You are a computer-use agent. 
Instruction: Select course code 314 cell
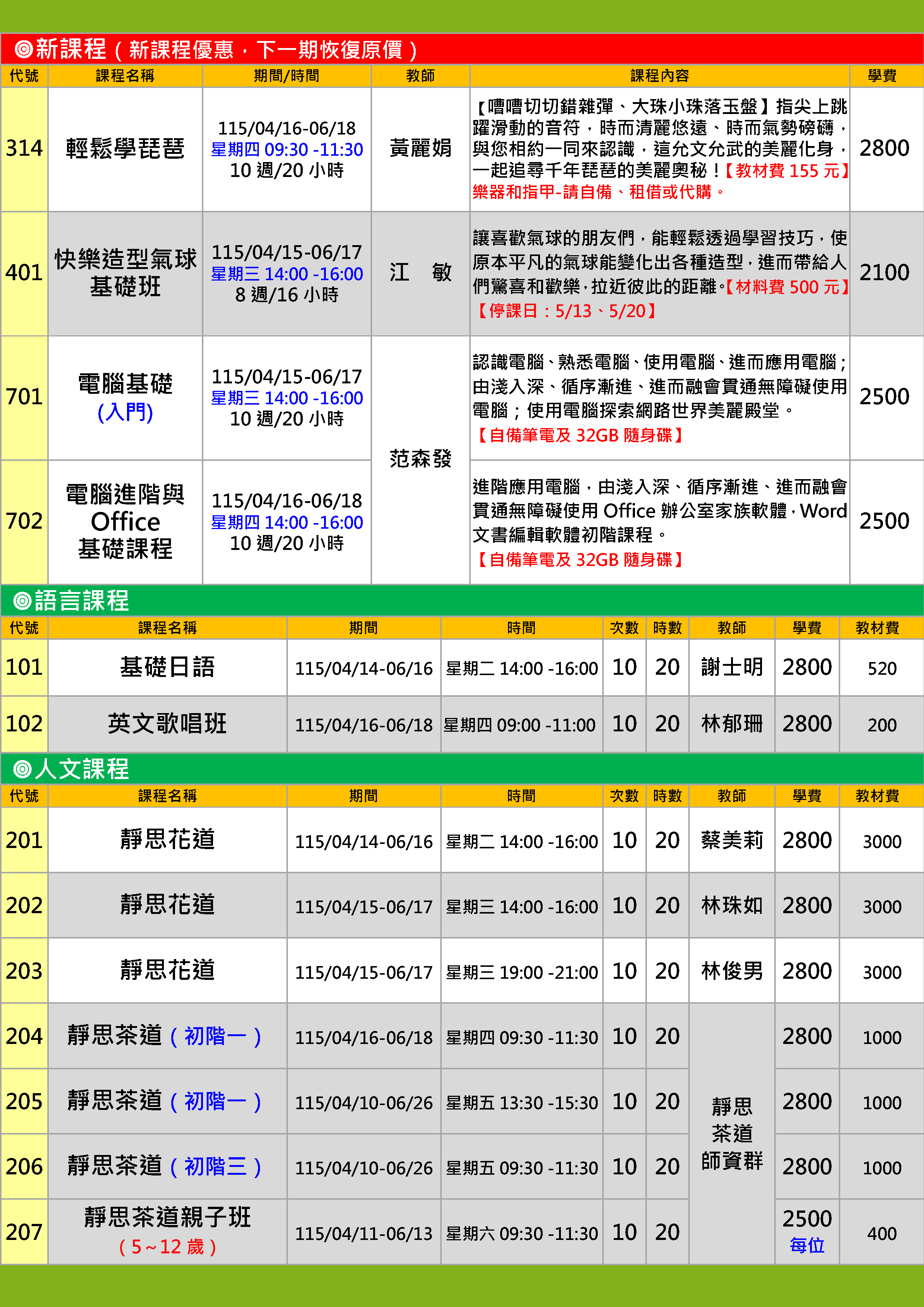tap(25, 149)
